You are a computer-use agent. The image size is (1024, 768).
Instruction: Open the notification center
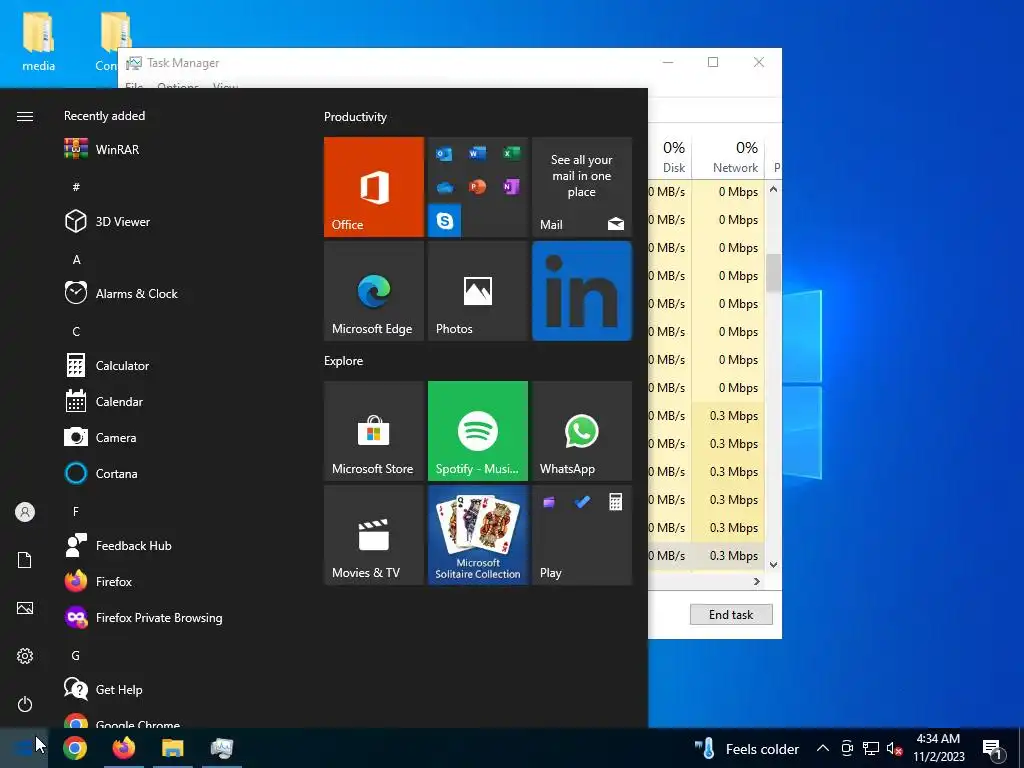coord(992,748)
